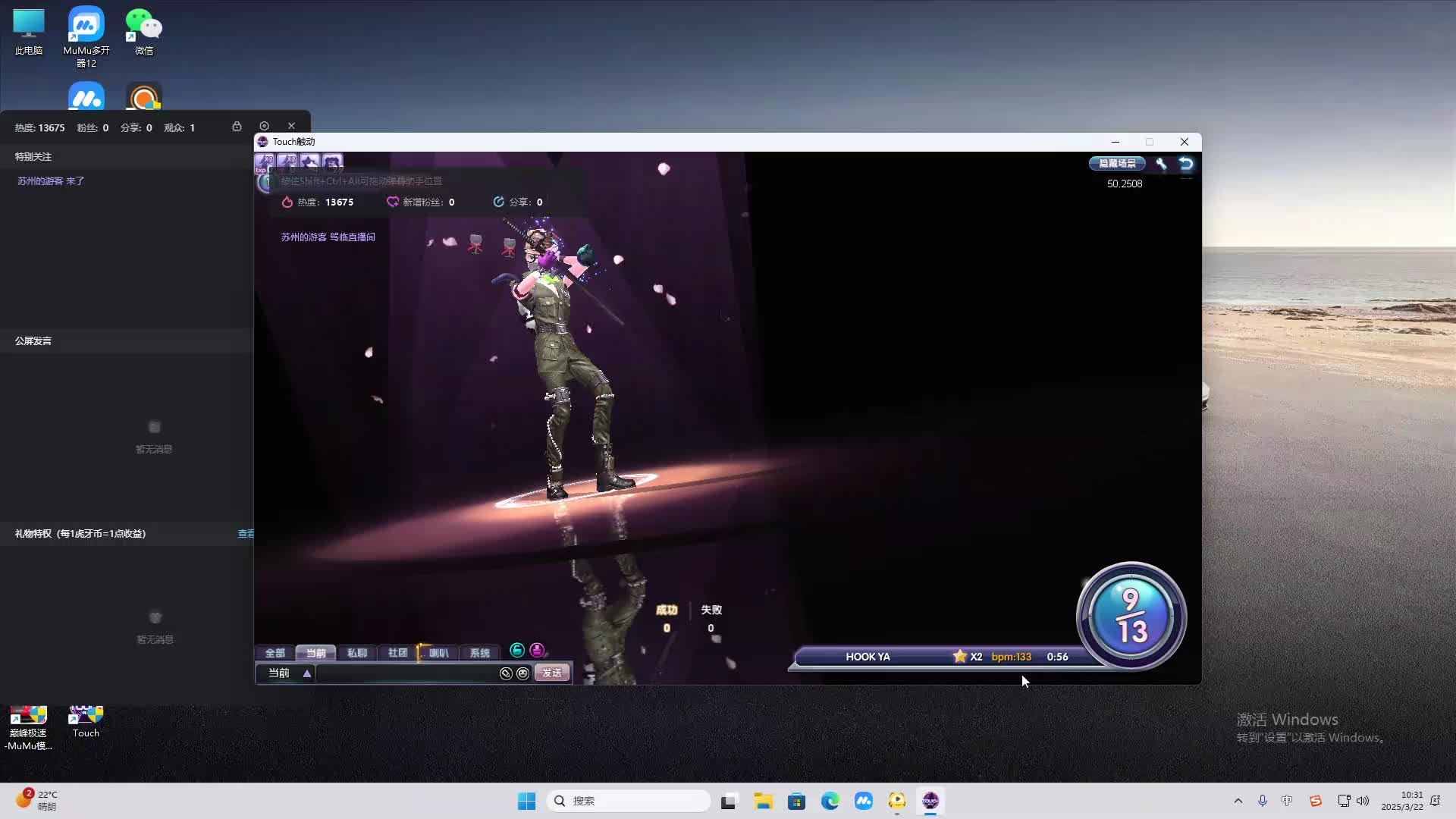1456x819 pixels.
Task: Click the gear settings icon in live panel
Action: pyautogui.click(x=264, y=126)
